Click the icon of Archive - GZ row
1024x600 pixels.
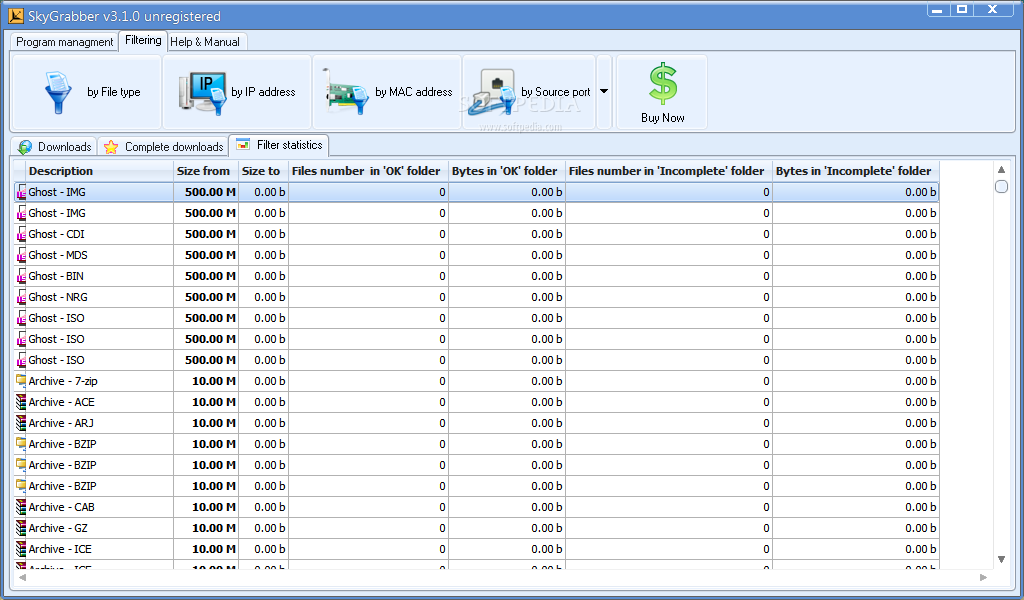21,528
